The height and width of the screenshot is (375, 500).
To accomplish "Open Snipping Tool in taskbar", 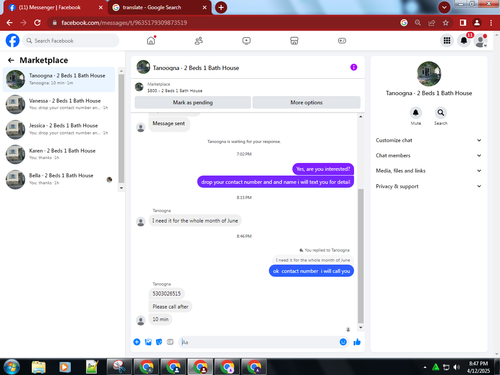I will point(119,367).
